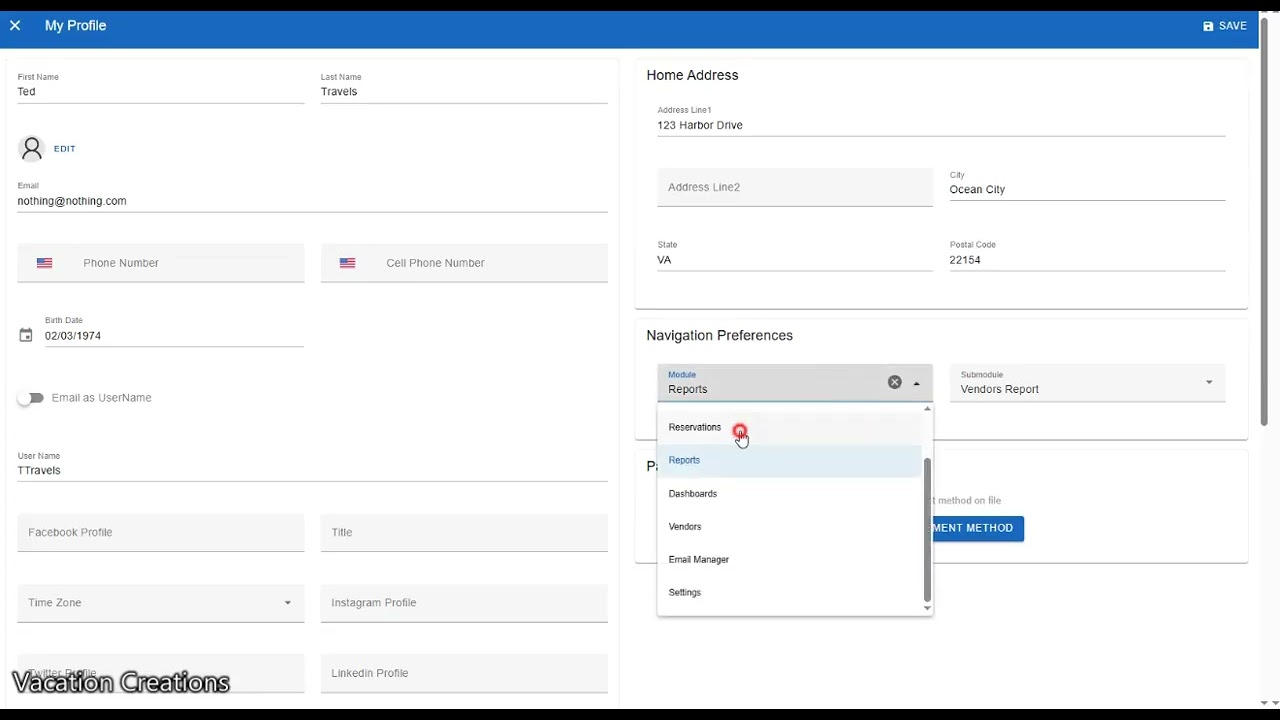
Task: Choose Vendors module option
Action: pyautogui.click(x=789, y=526)
